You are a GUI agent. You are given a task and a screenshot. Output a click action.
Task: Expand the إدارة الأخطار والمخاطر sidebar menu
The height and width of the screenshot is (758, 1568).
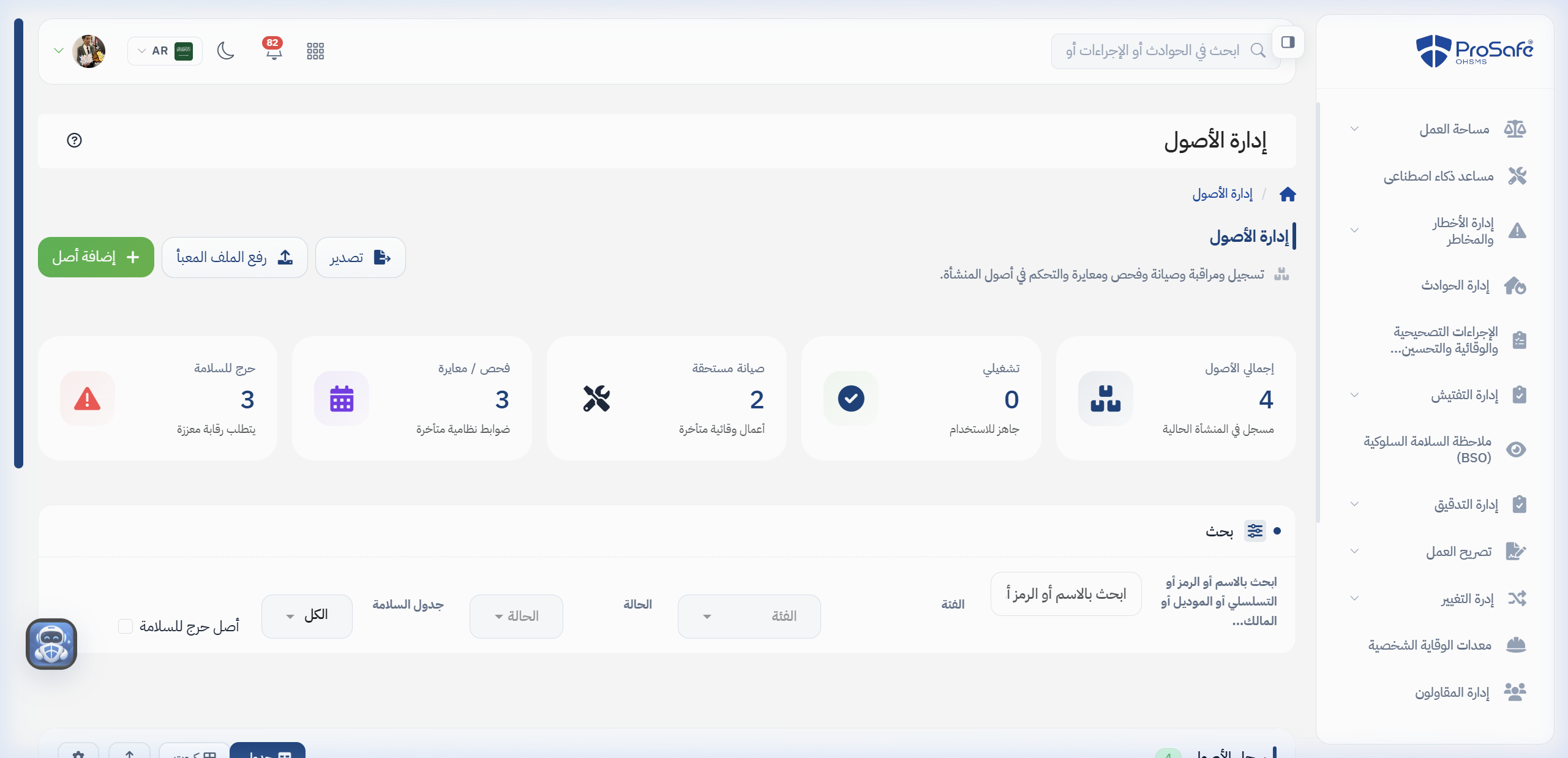coord(1438,231)
